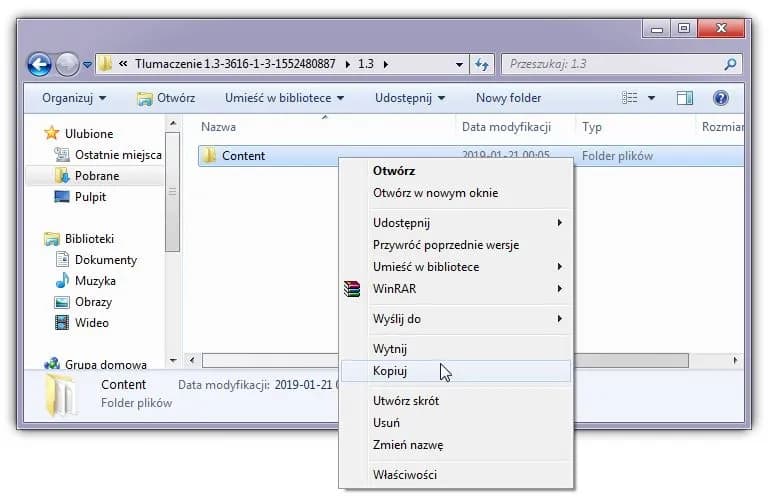Click the Nowy folder button
The width and height of the screenshot is (769, 502).
point(508,98)
